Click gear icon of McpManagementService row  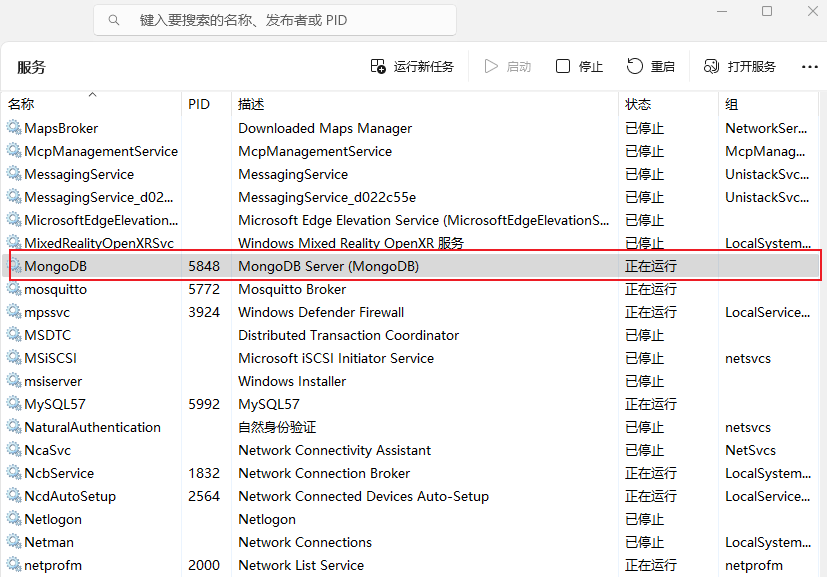(14, 151)
